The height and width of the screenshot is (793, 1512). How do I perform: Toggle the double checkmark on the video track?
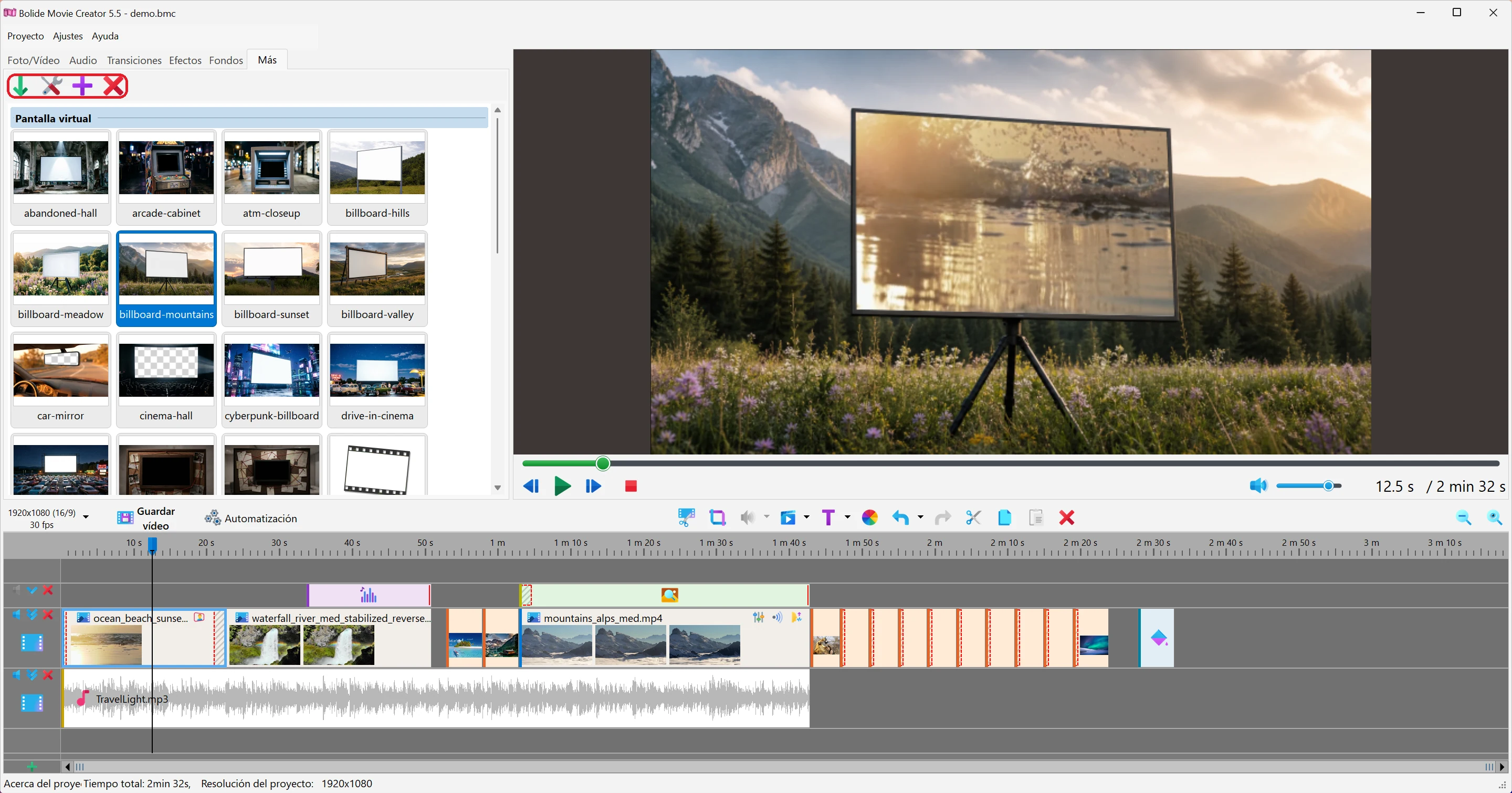tap(32, 615)
